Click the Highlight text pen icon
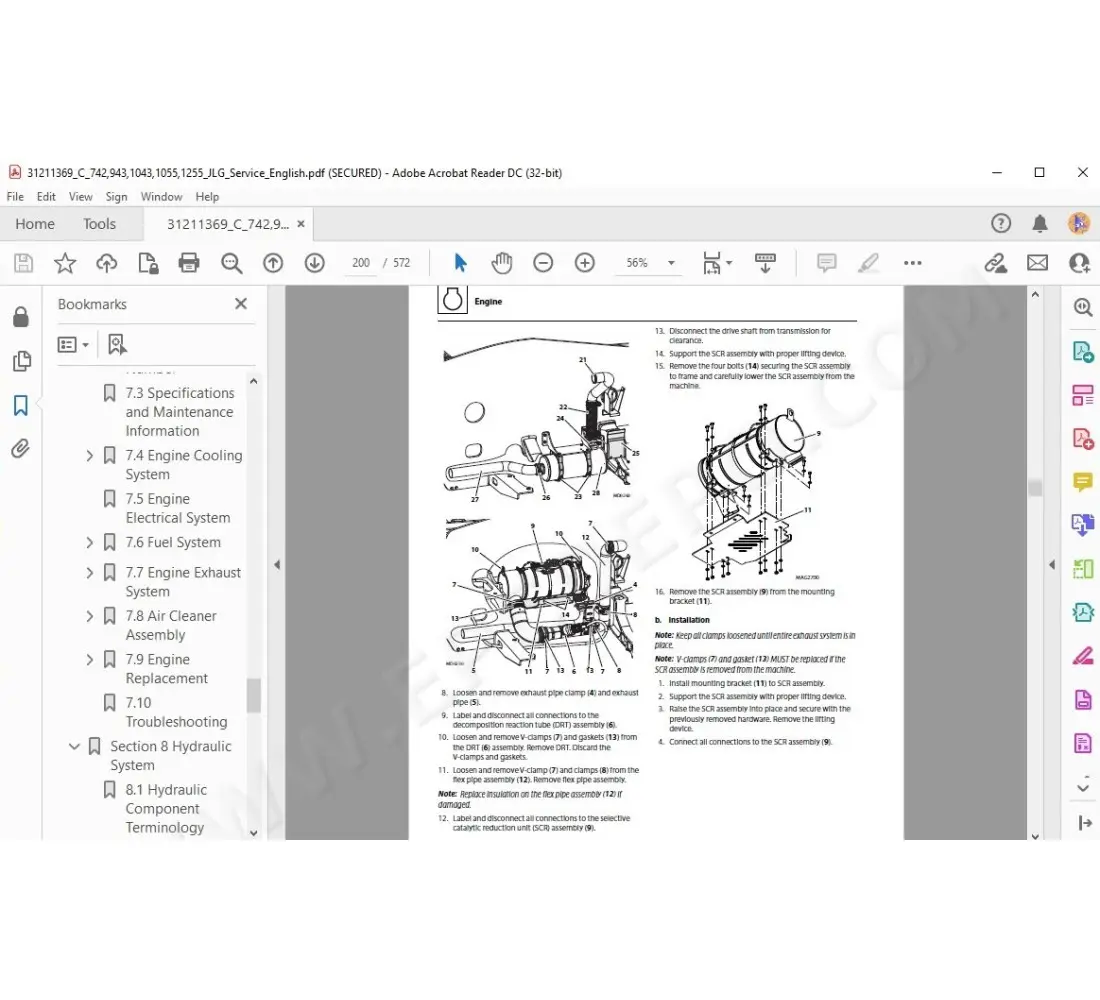This screenshot has width=1100, height=1000. (868, 263)
